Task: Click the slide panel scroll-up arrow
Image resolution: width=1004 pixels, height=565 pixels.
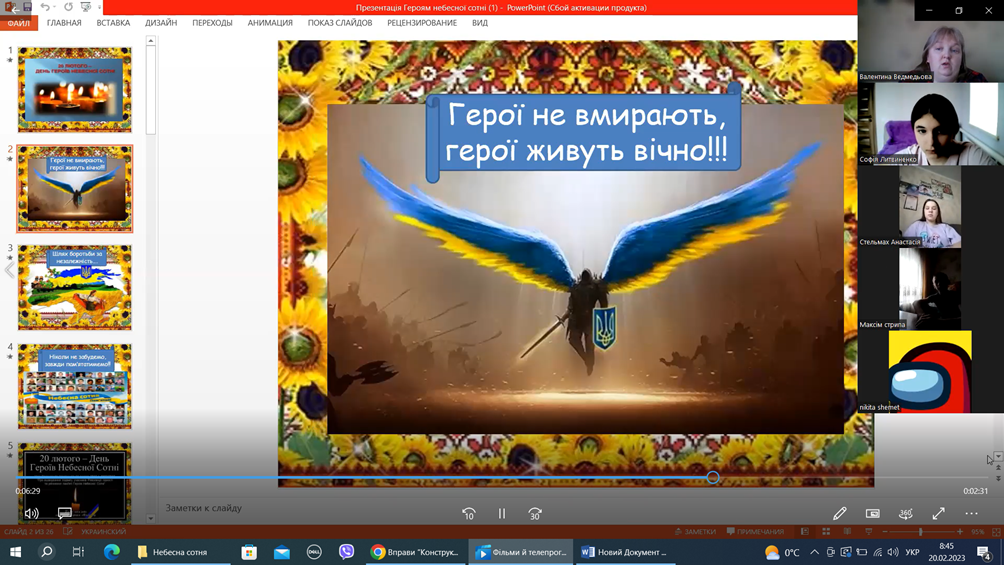Action: 150,41
